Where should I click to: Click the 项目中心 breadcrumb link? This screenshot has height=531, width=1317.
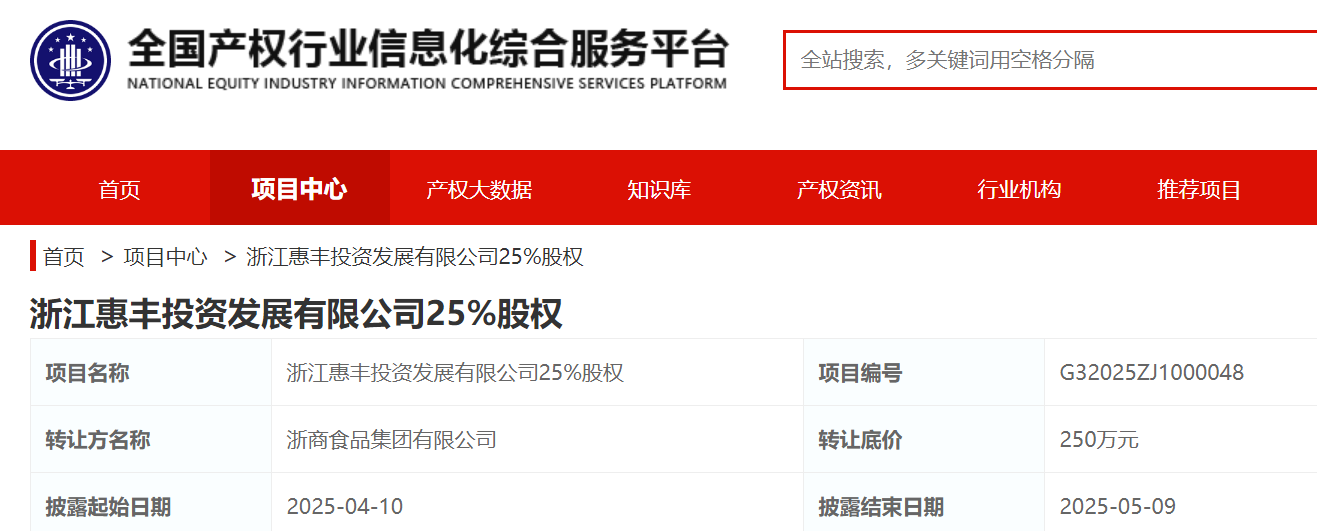click(x=165, y=257)
